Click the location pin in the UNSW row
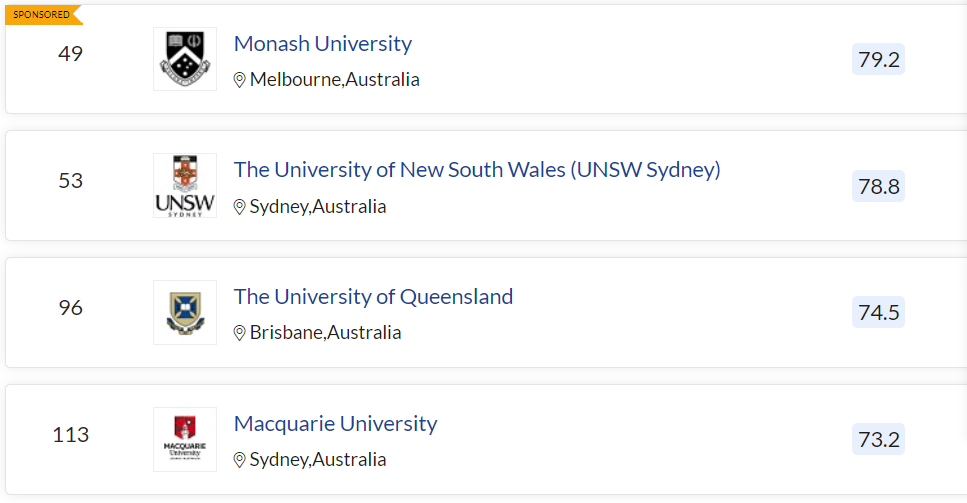The image size is (967, 503). click(239, 207)
